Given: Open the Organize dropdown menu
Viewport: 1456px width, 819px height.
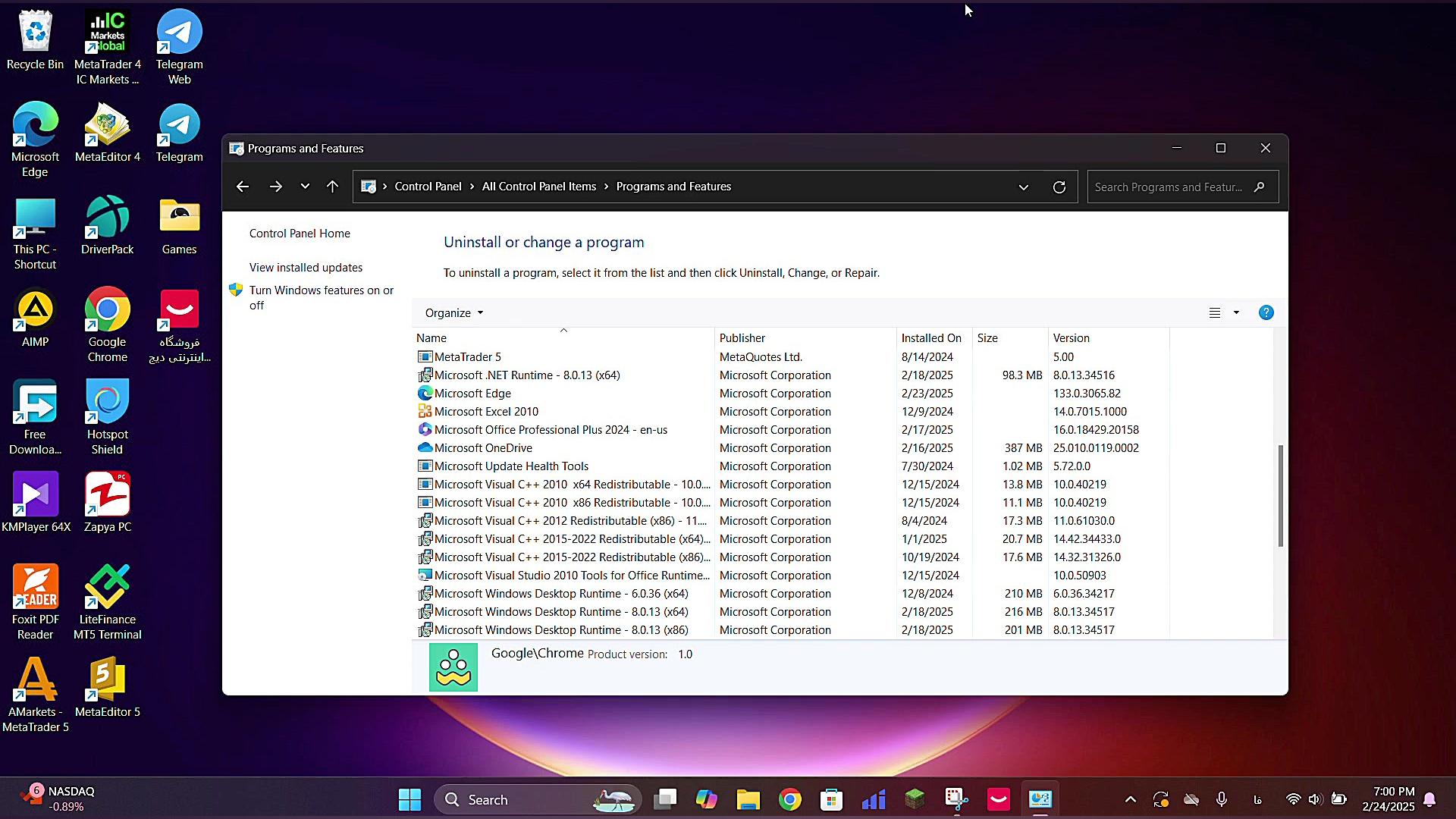Looking at the screenshot, I should tap(453, 312).
